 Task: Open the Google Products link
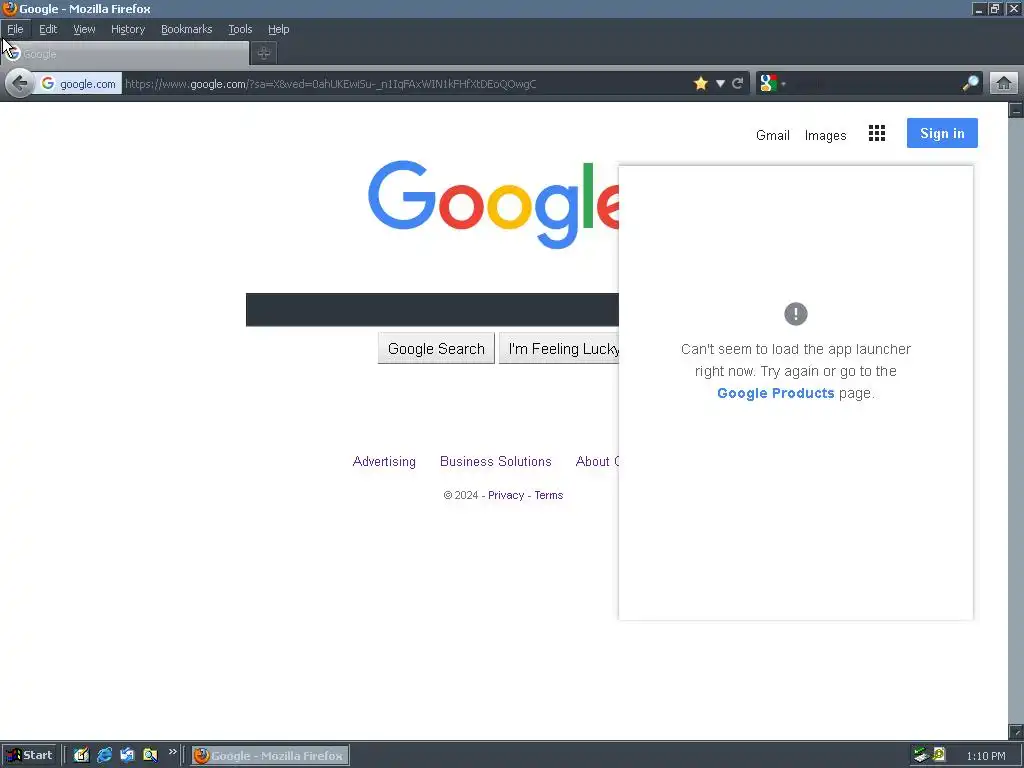pyautogui.click(x=776, y=393)
